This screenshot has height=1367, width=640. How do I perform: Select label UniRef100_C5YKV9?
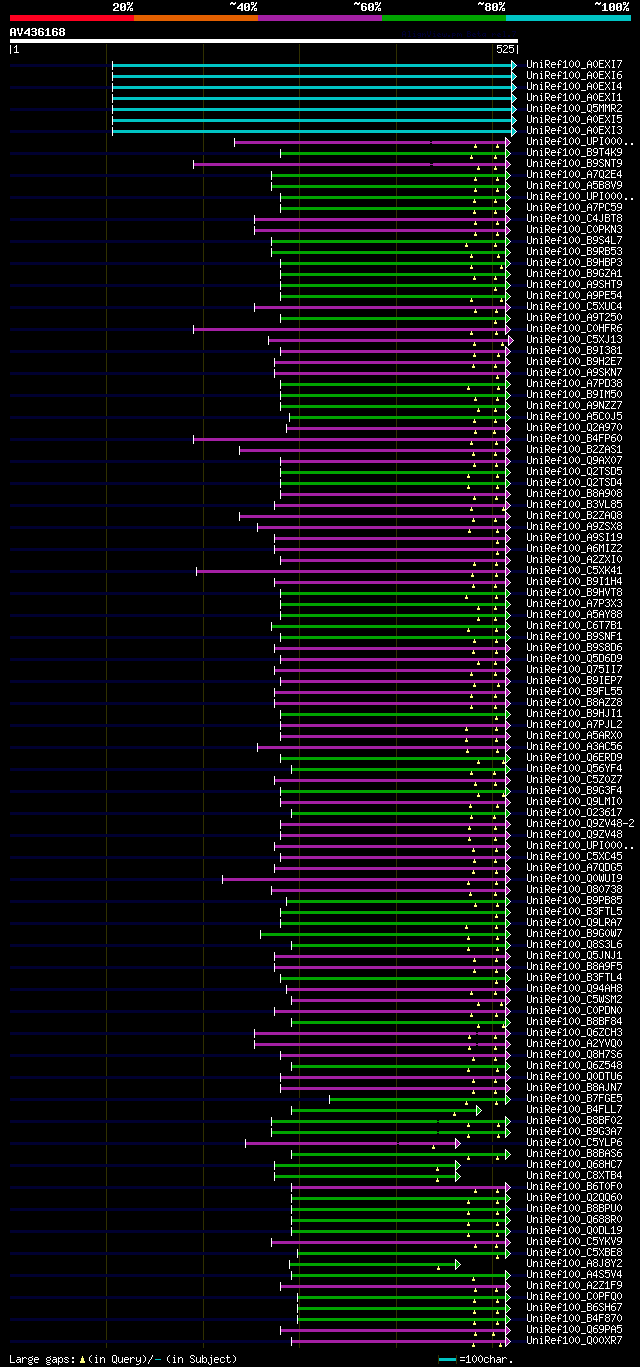point(574,1241)
